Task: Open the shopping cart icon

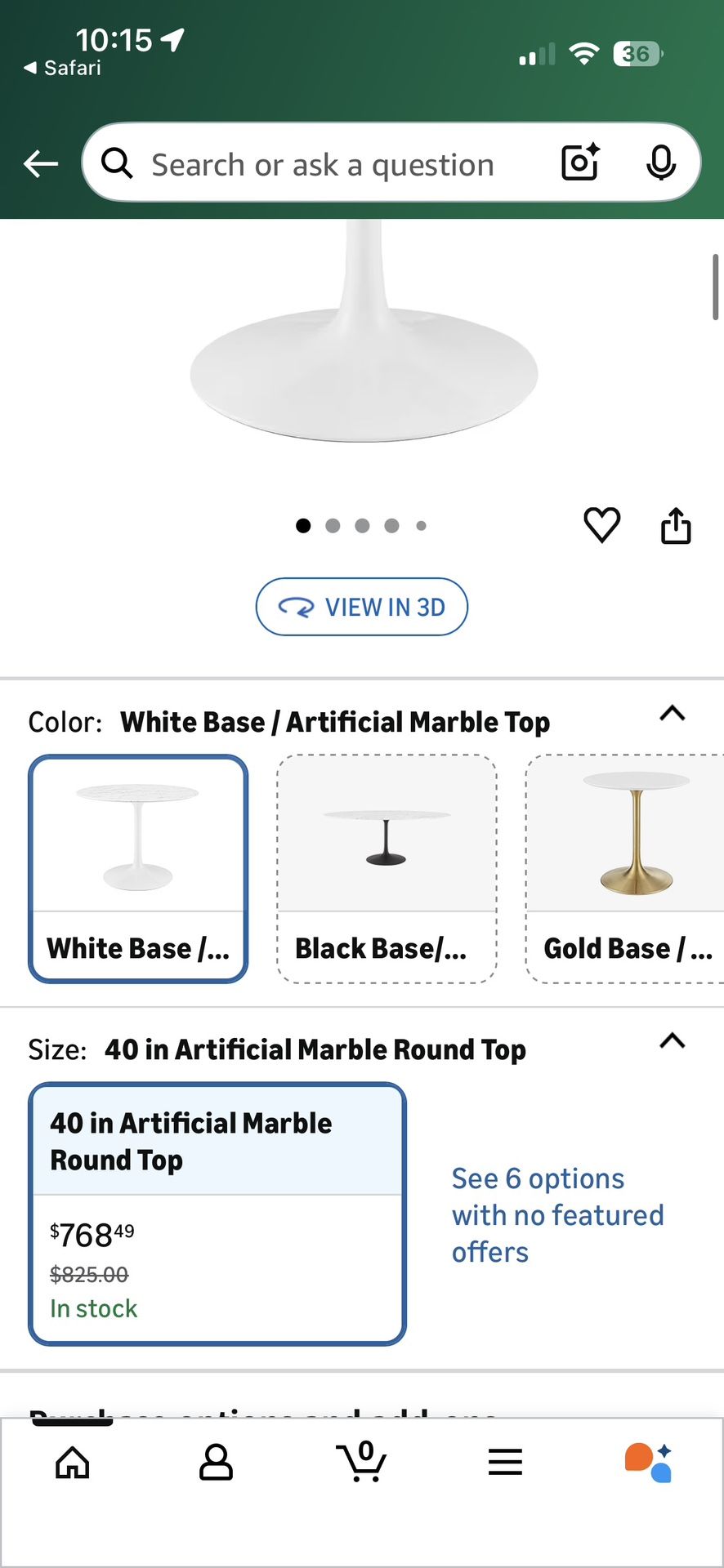Action: tap(361, 1462)
